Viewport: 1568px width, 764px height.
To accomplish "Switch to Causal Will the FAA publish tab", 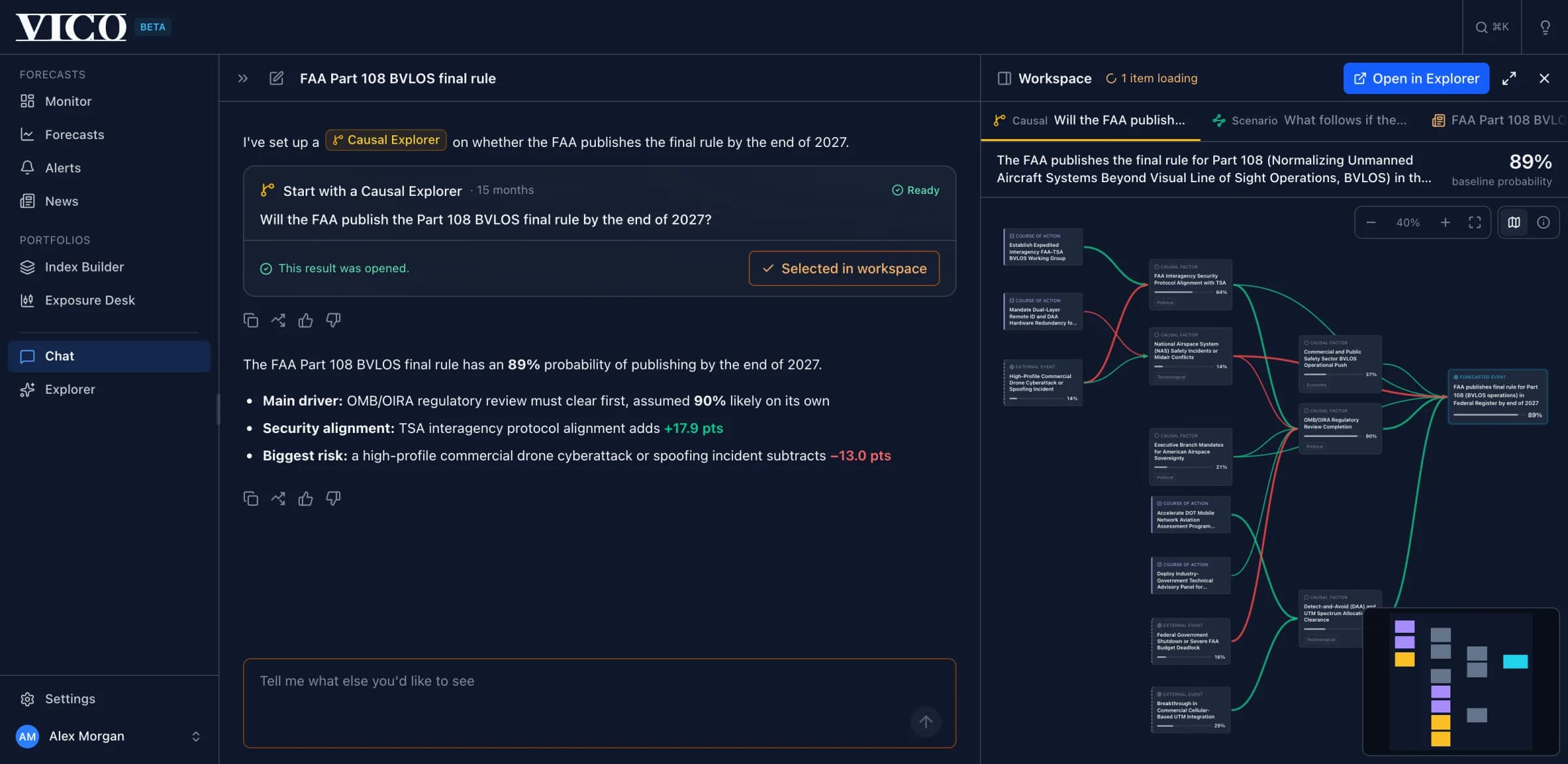I will [x=1090, y=120].
